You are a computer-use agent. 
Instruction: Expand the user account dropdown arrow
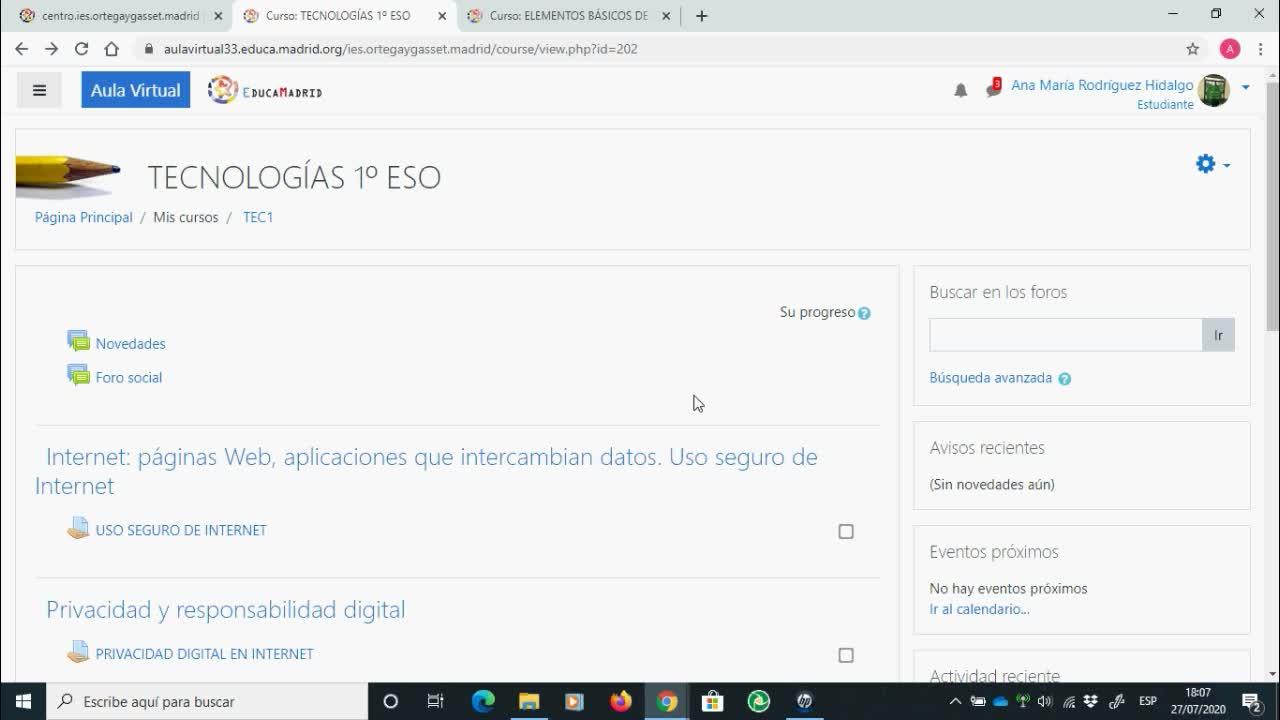(x=1246, y=87)
